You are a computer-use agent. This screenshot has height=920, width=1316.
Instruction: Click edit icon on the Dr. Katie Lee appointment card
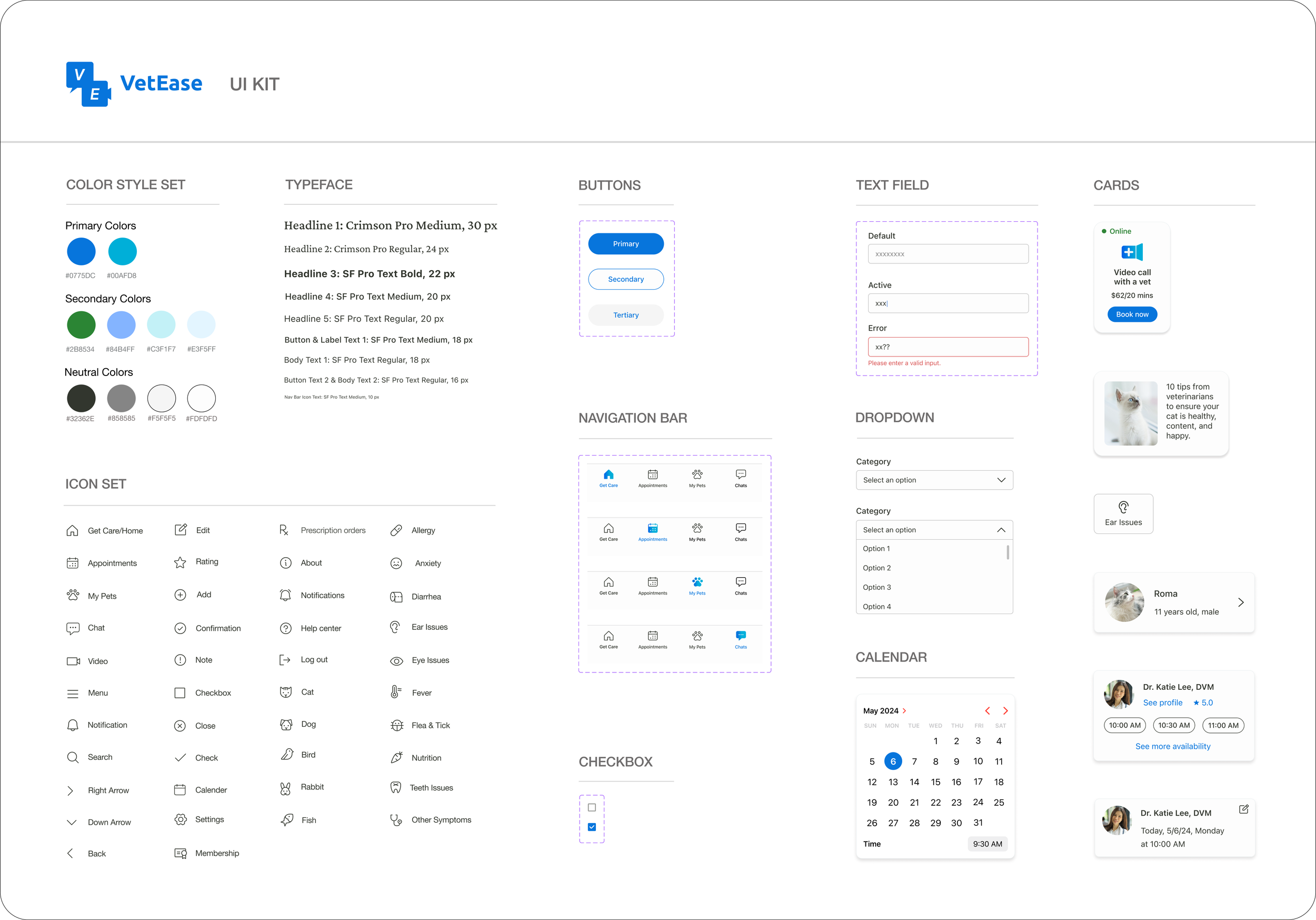(1243, 809)
